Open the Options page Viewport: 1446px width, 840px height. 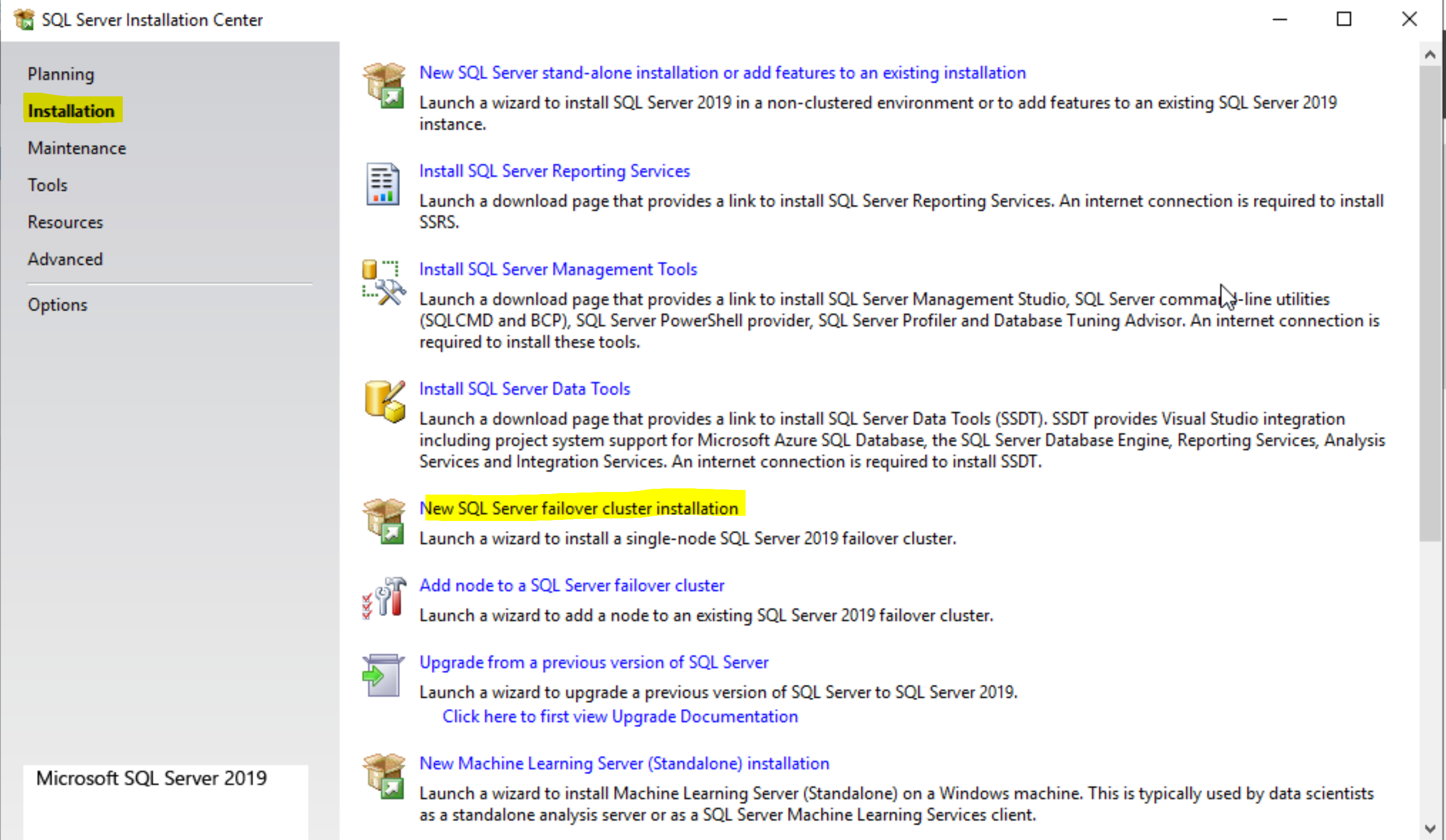(x=58, y=305)
